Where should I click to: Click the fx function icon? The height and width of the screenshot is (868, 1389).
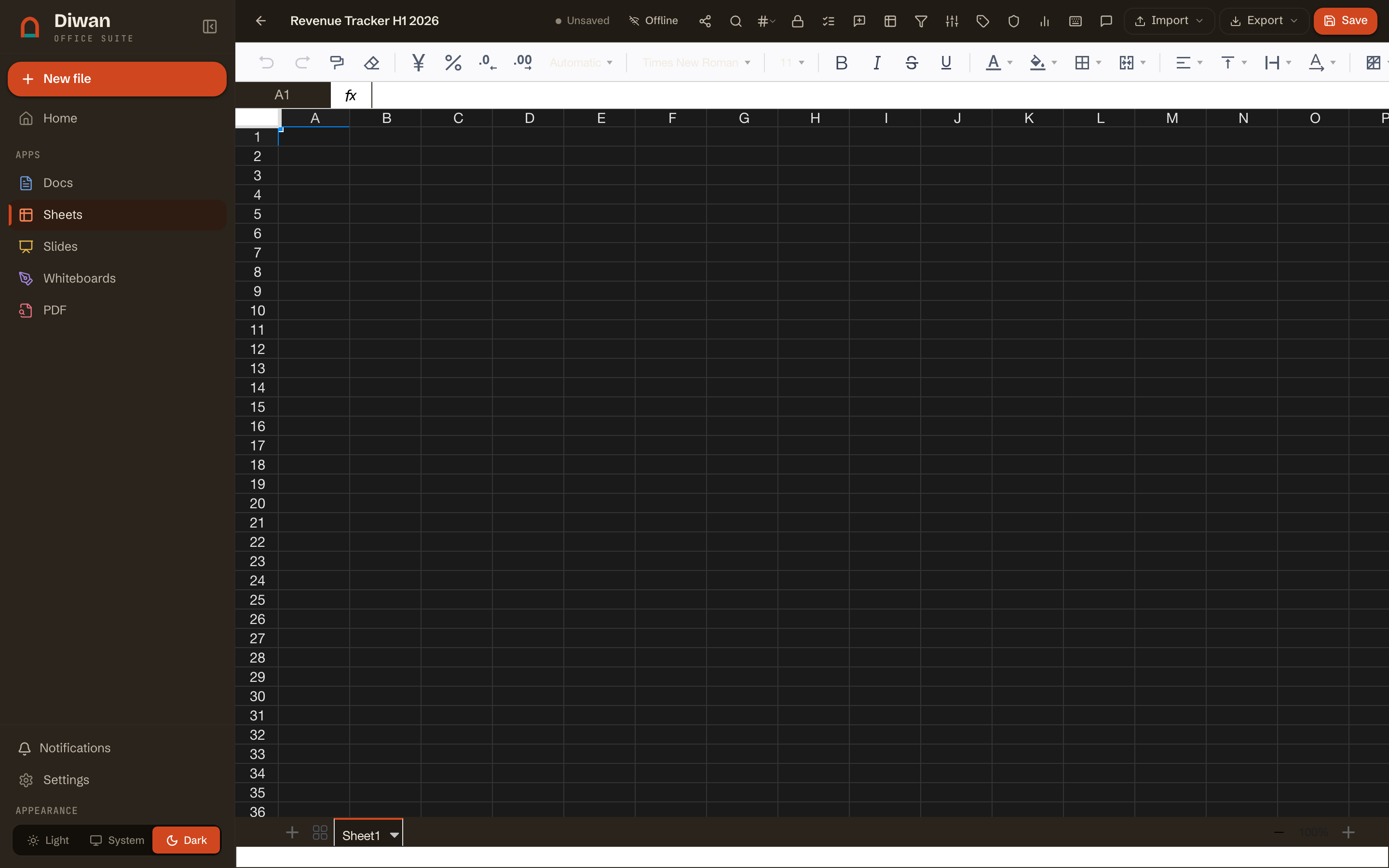pos(351,95)
